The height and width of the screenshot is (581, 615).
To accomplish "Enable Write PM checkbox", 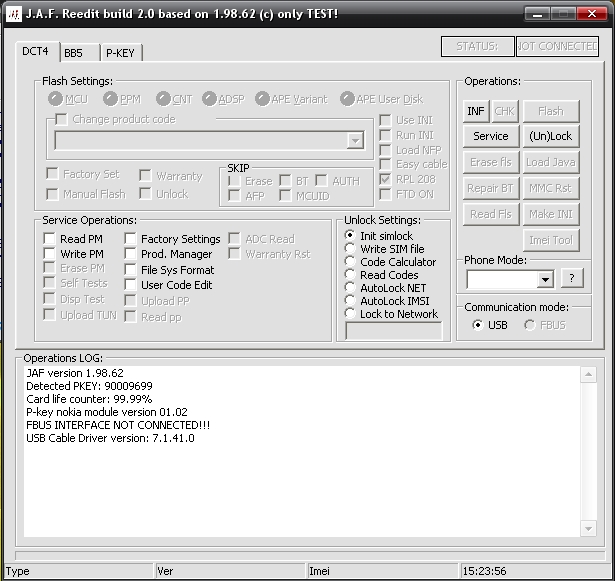I will [x=49, y=253].
